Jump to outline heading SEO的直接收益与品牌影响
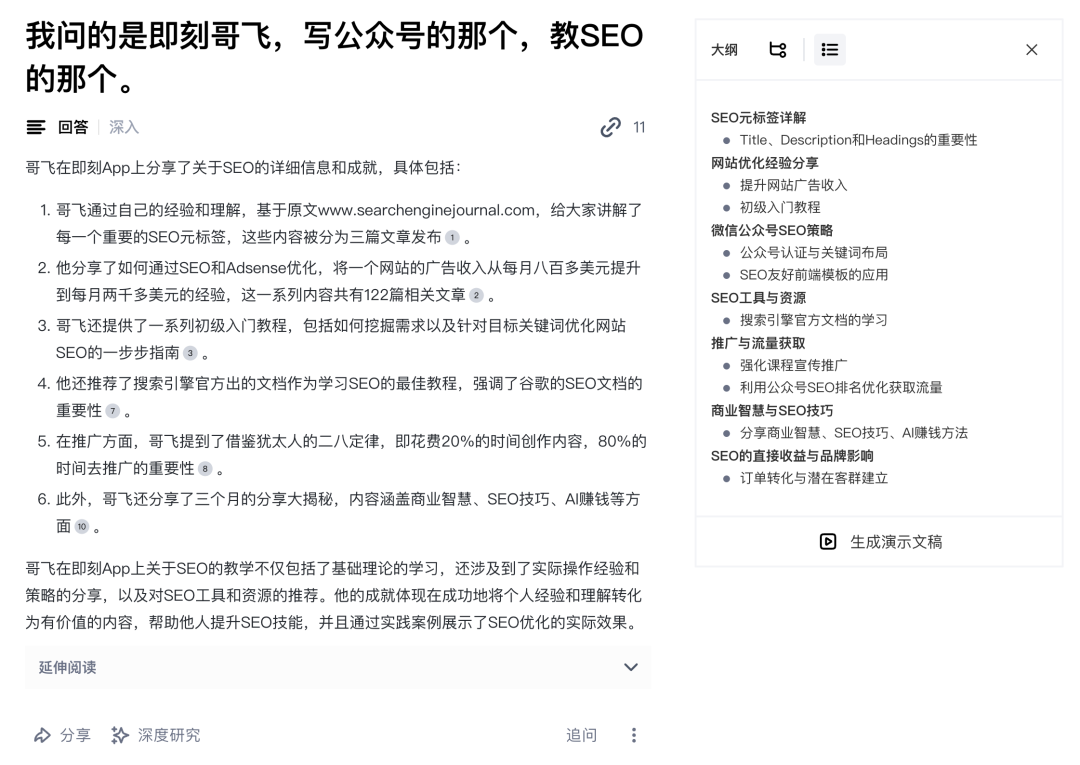This screenshot has width=1080, height=765. pyautogui.click(x=792, y=457)
